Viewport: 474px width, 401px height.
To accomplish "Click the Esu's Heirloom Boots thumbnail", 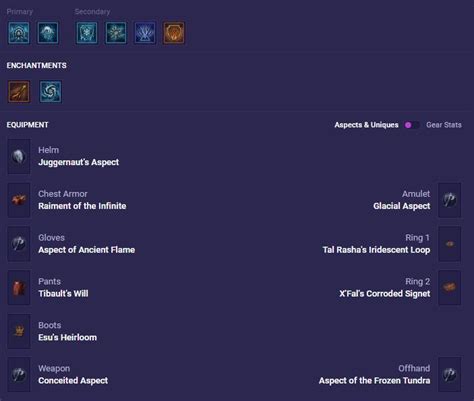I will (x=19, y=331).
